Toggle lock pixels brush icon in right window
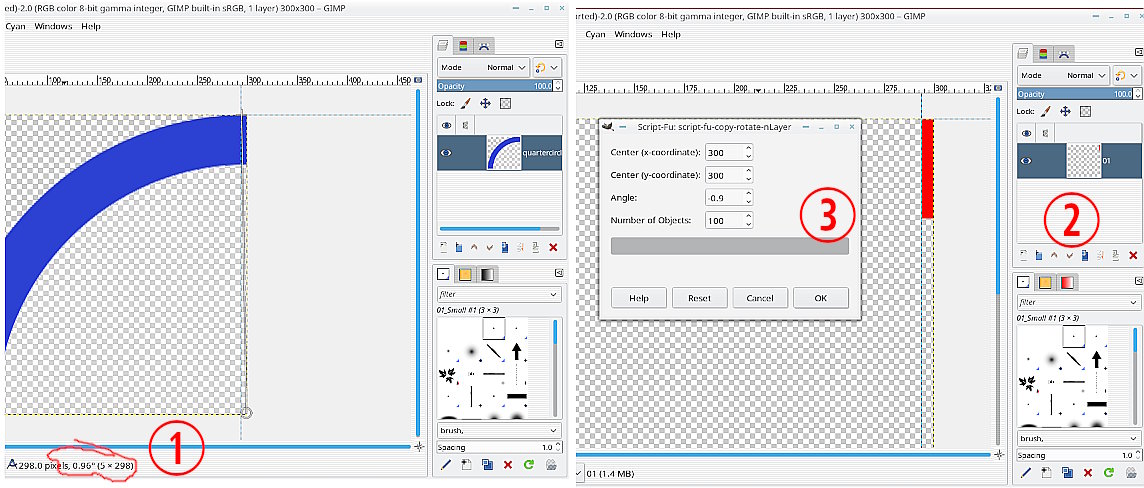 click(x=1046, y=112)
